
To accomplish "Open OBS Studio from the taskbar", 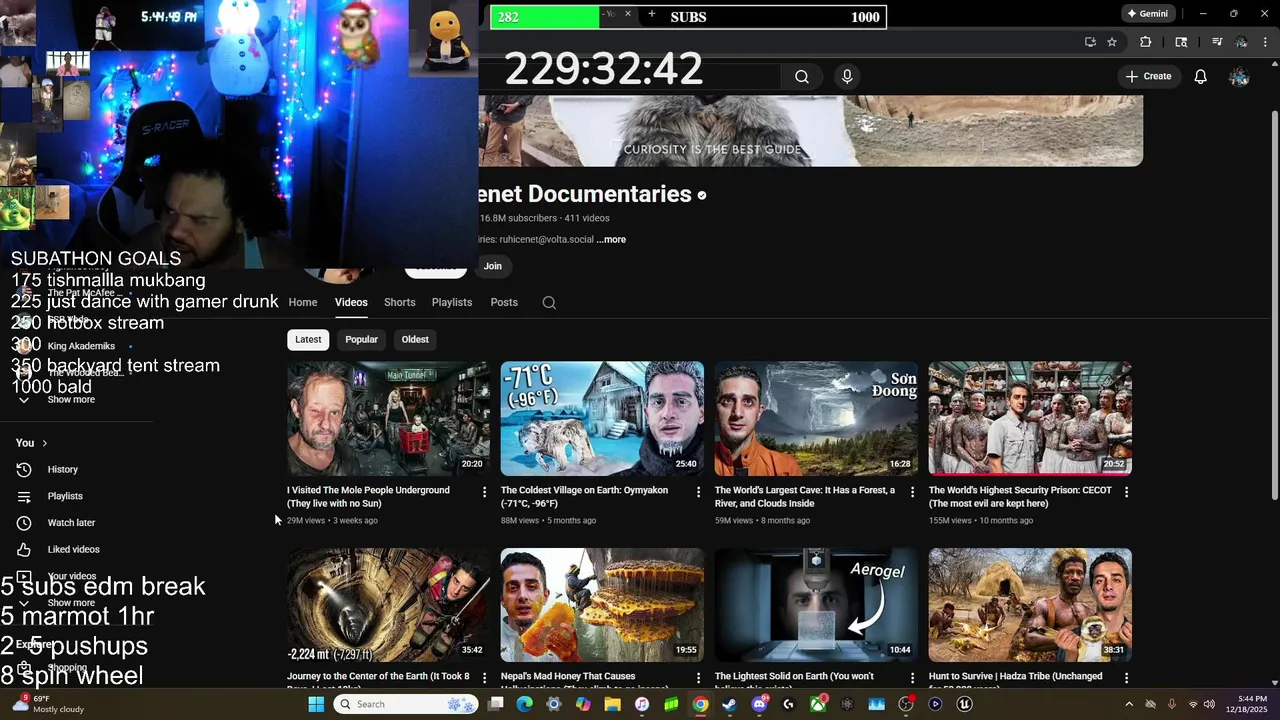I will pos(906,704).
